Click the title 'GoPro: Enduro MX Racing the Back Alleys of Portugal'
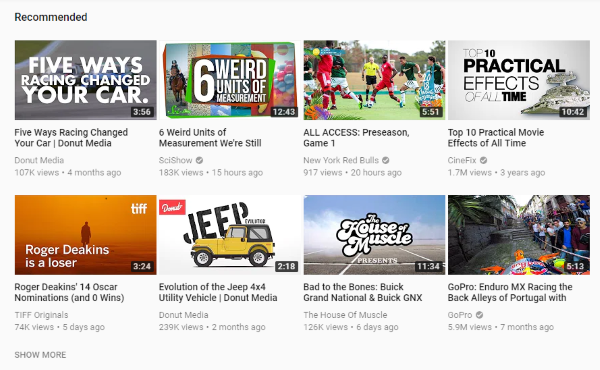 click(510, 292)
